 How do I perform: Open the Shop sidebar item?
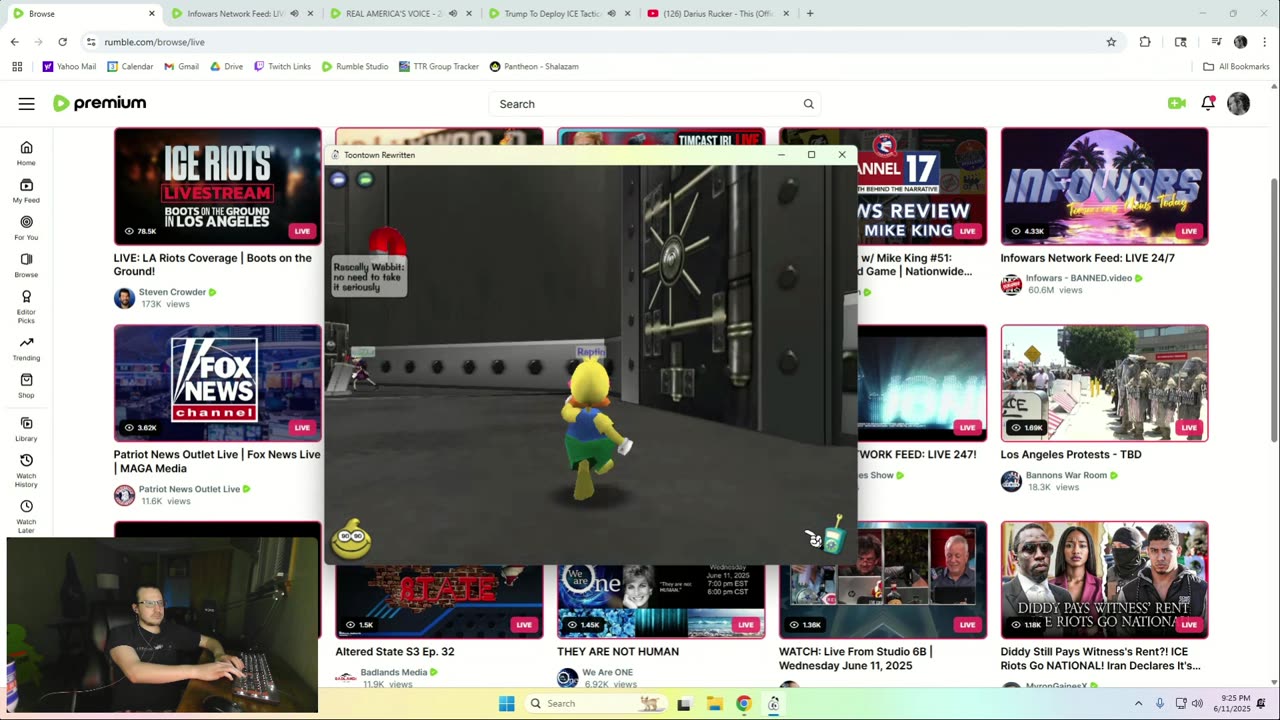[x=26, y=385]
